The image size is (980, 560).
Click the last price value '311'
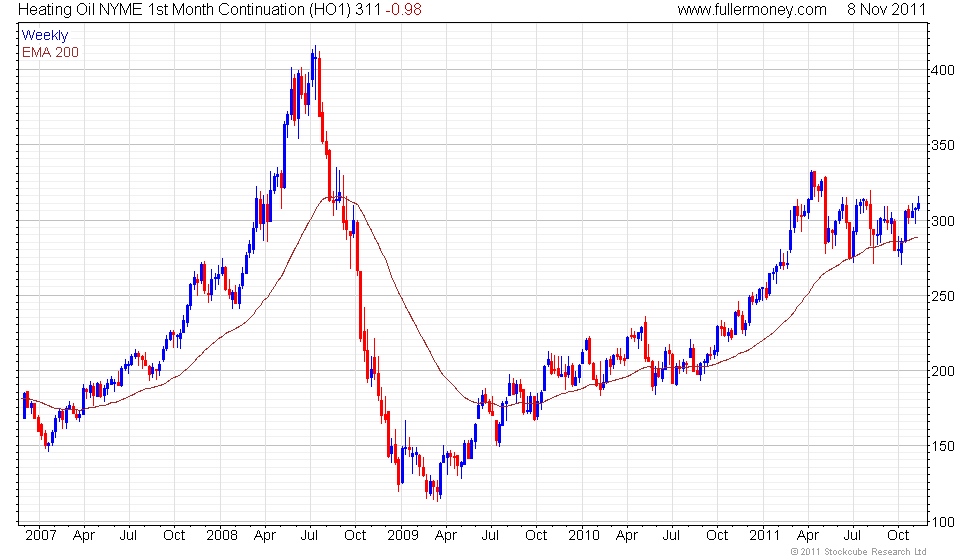[x=368, y=10]
